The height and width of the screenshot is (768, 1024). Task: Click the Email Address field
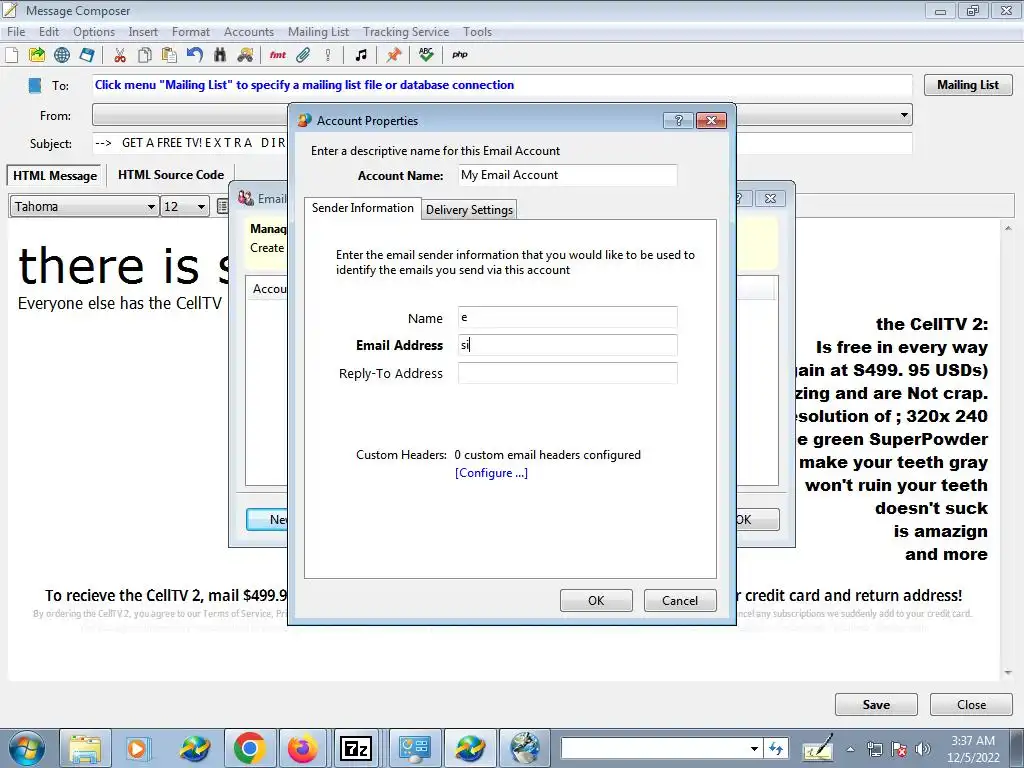tap(568, 345)
